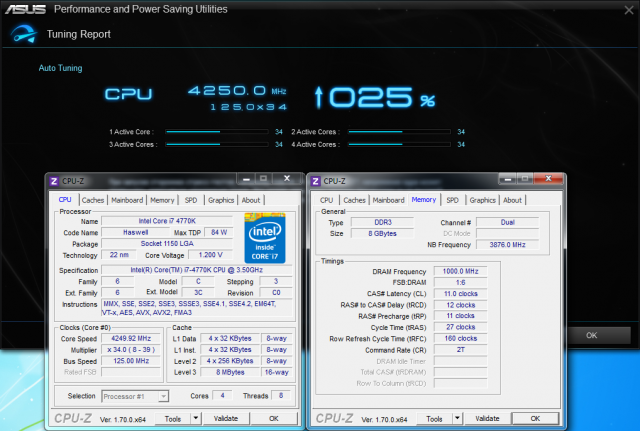Close the ASUS Performance utilities window
The image size is (640, 431).
tap(629, 10)
